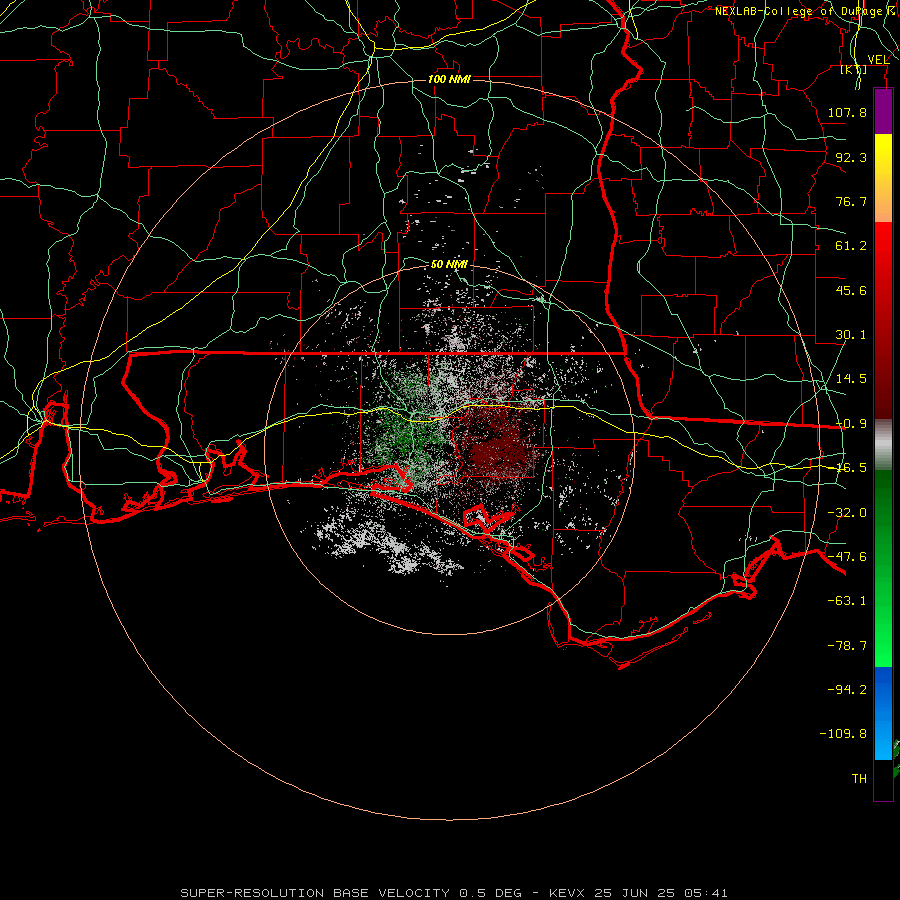Click the -16.5 velocity scale value
Screen dimensions: 900x900
851,468
